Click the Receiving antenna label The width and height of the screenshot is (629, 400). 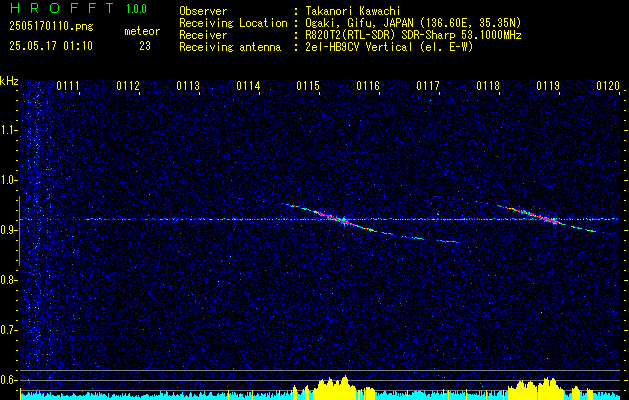[x=230, y=47]
